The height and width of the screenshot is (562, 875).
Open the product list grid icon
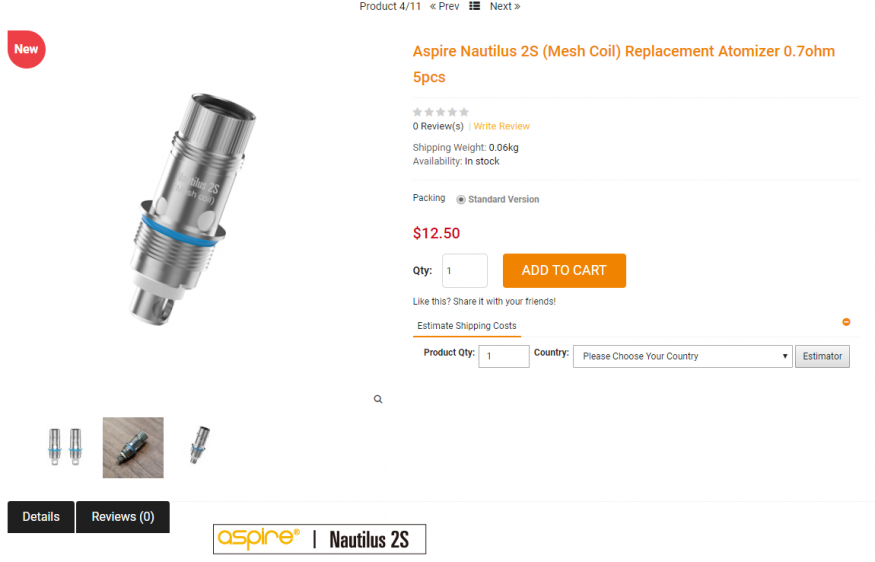pyautogui.click(x=474, y=6)
